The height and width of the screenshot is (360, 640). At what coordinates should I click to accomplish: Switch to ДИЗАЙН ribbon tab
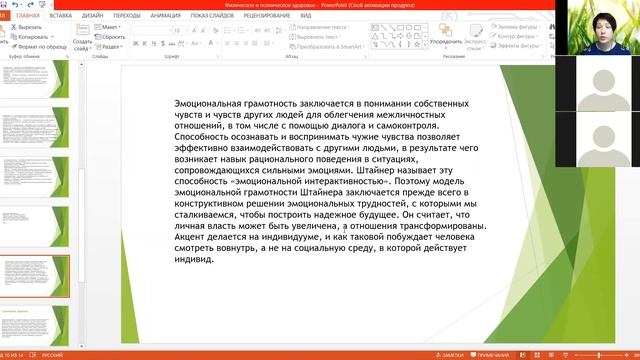click(x=93, y=16)
